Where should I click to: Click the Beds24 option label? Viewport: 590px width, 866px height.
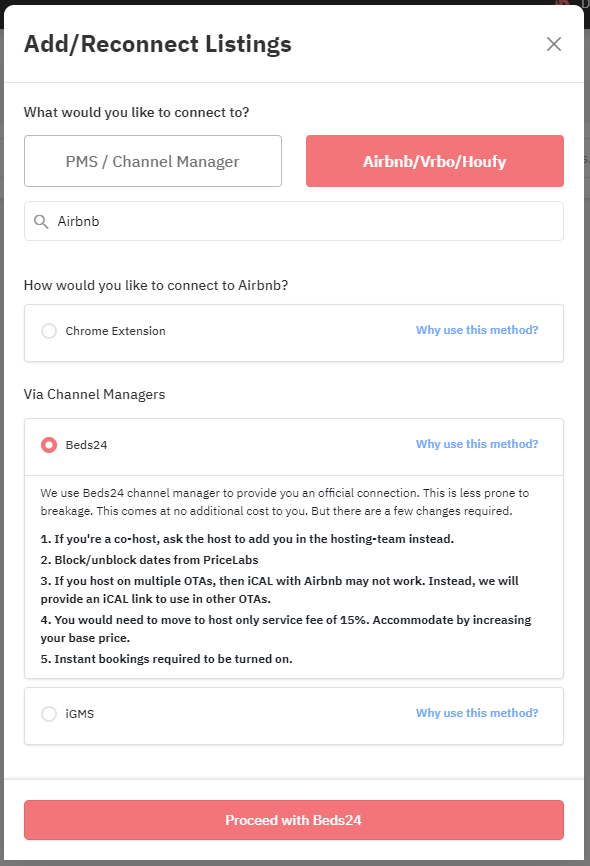tap(86, 445)
